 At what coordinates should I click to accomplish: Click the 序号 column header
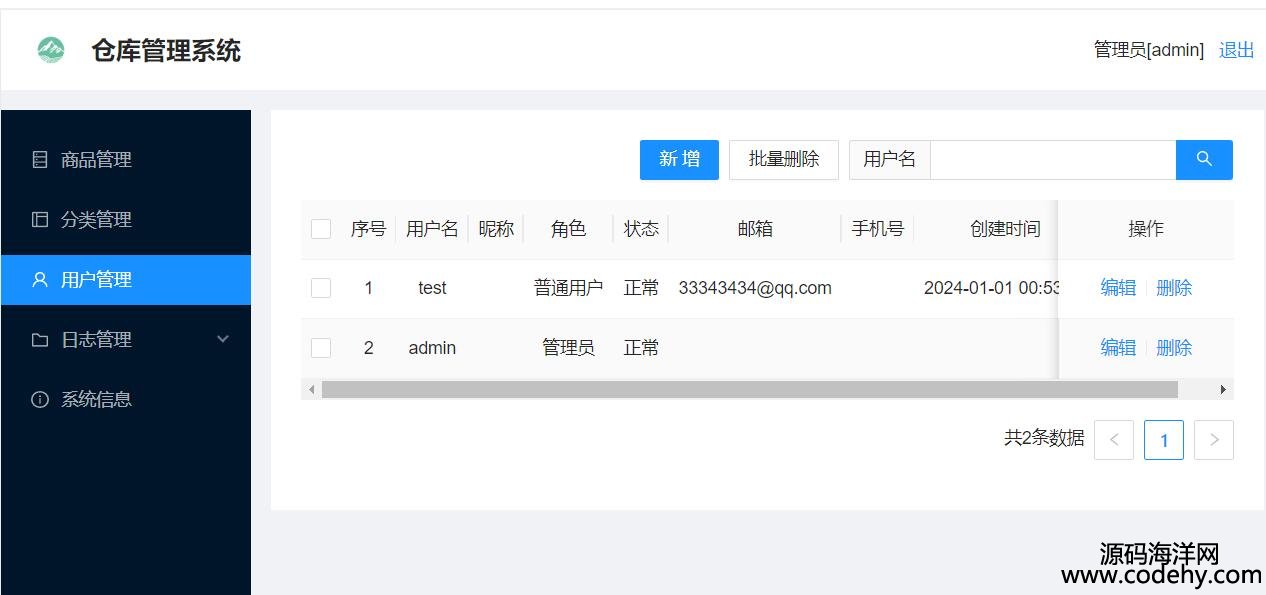[368, 229]
